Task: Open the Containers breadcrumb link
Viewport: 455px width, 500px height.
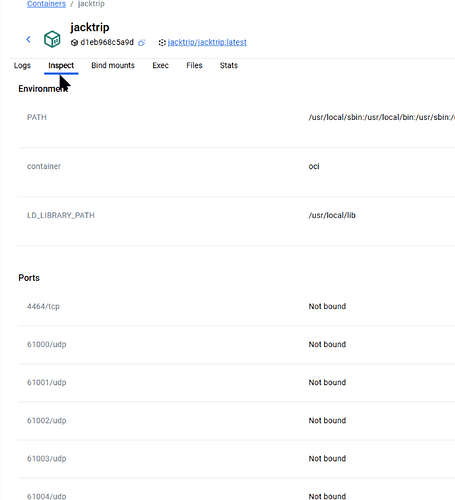Action: coord(46,4)
